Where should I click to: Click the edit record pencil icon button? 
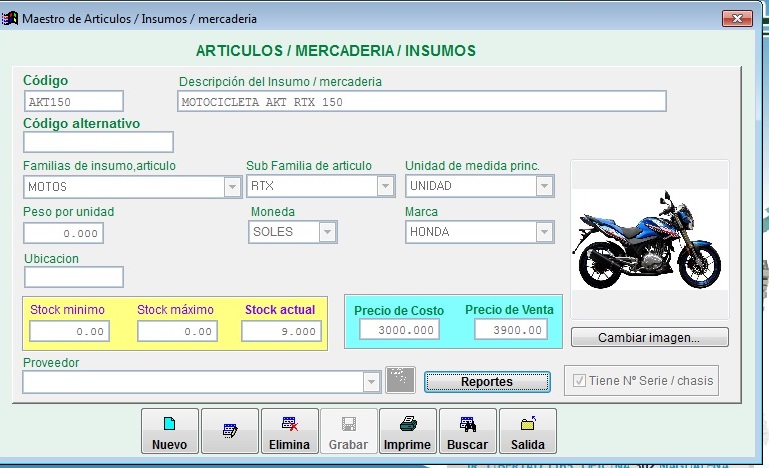tap(230, 432)
